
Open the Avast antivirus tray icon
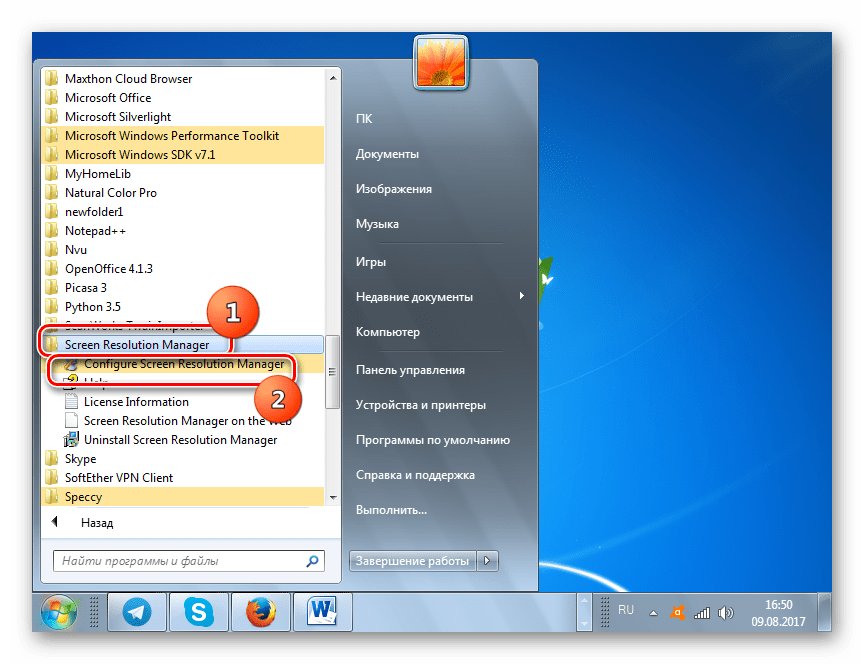coord(677,613)
